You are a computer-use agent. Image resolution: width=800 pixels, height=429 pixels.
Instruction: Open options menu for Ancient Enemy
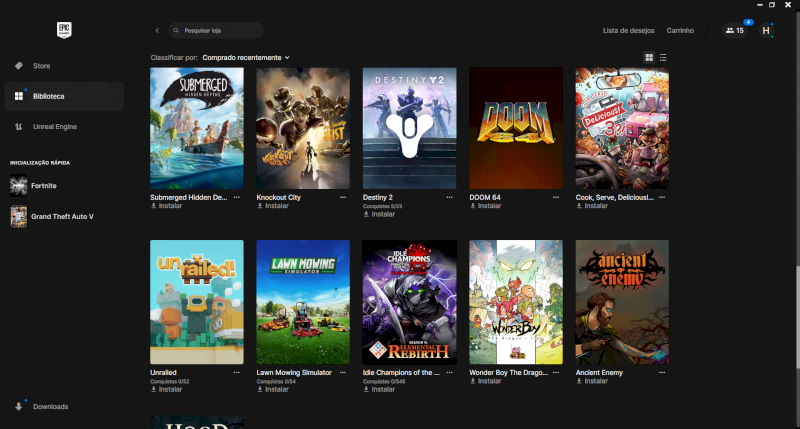[662, 373]
